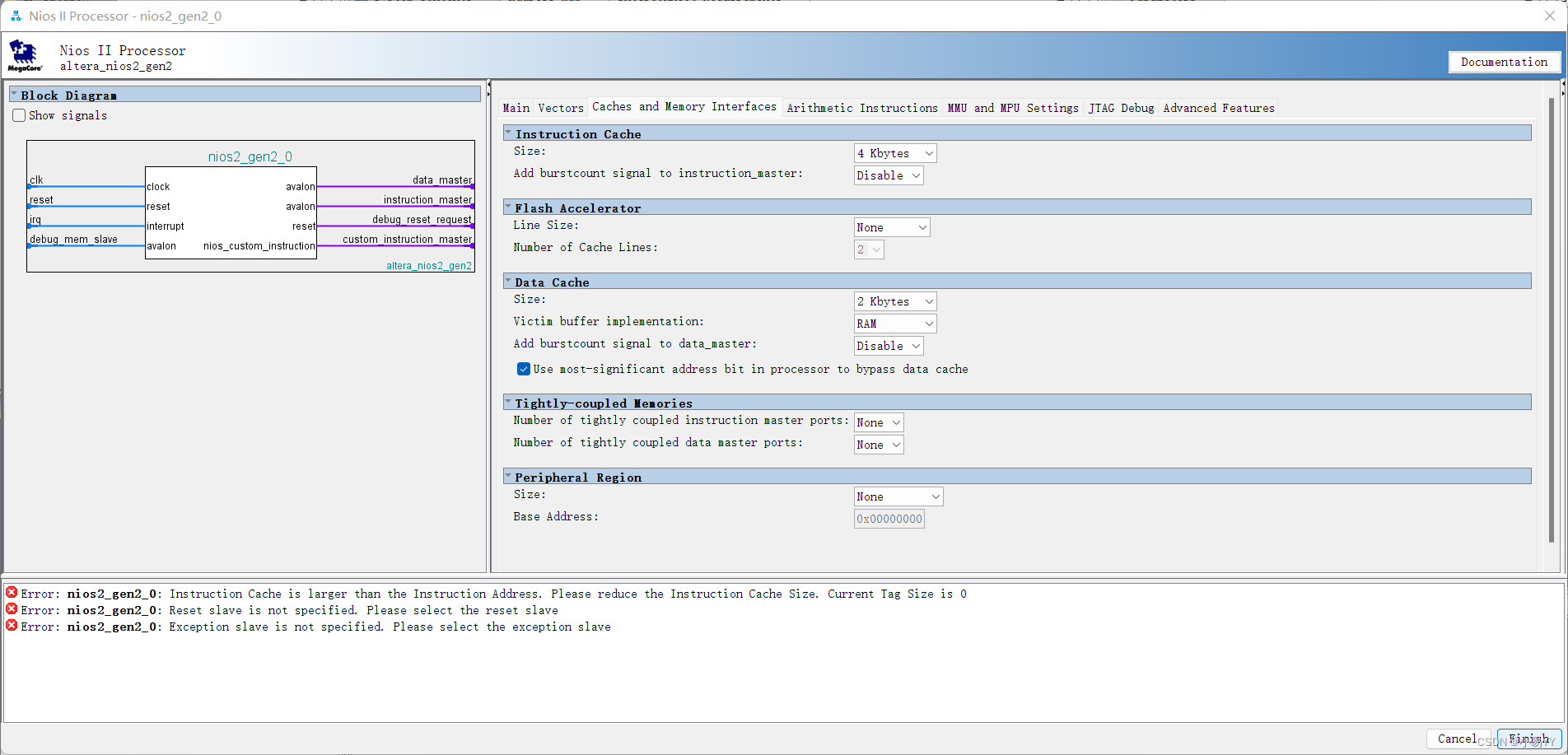Switch to the Vectors tab
This screenshot has height=755, width=1568.
coord(561,108)
